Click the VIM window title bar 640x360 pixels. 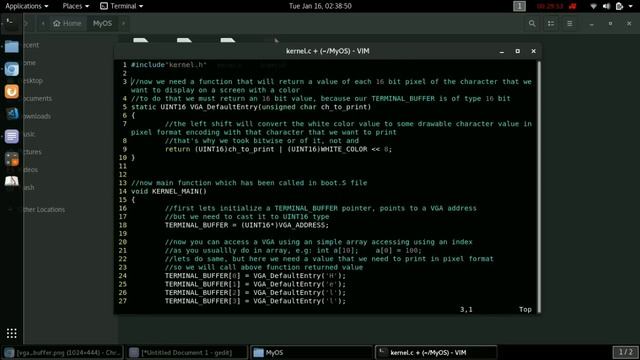(327, 51)
